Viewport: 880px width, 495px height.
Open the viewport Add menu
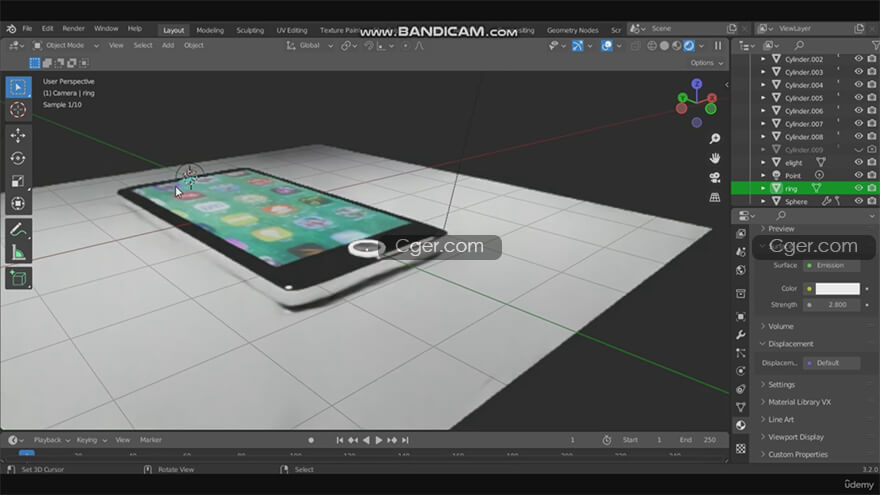[168, 45]
